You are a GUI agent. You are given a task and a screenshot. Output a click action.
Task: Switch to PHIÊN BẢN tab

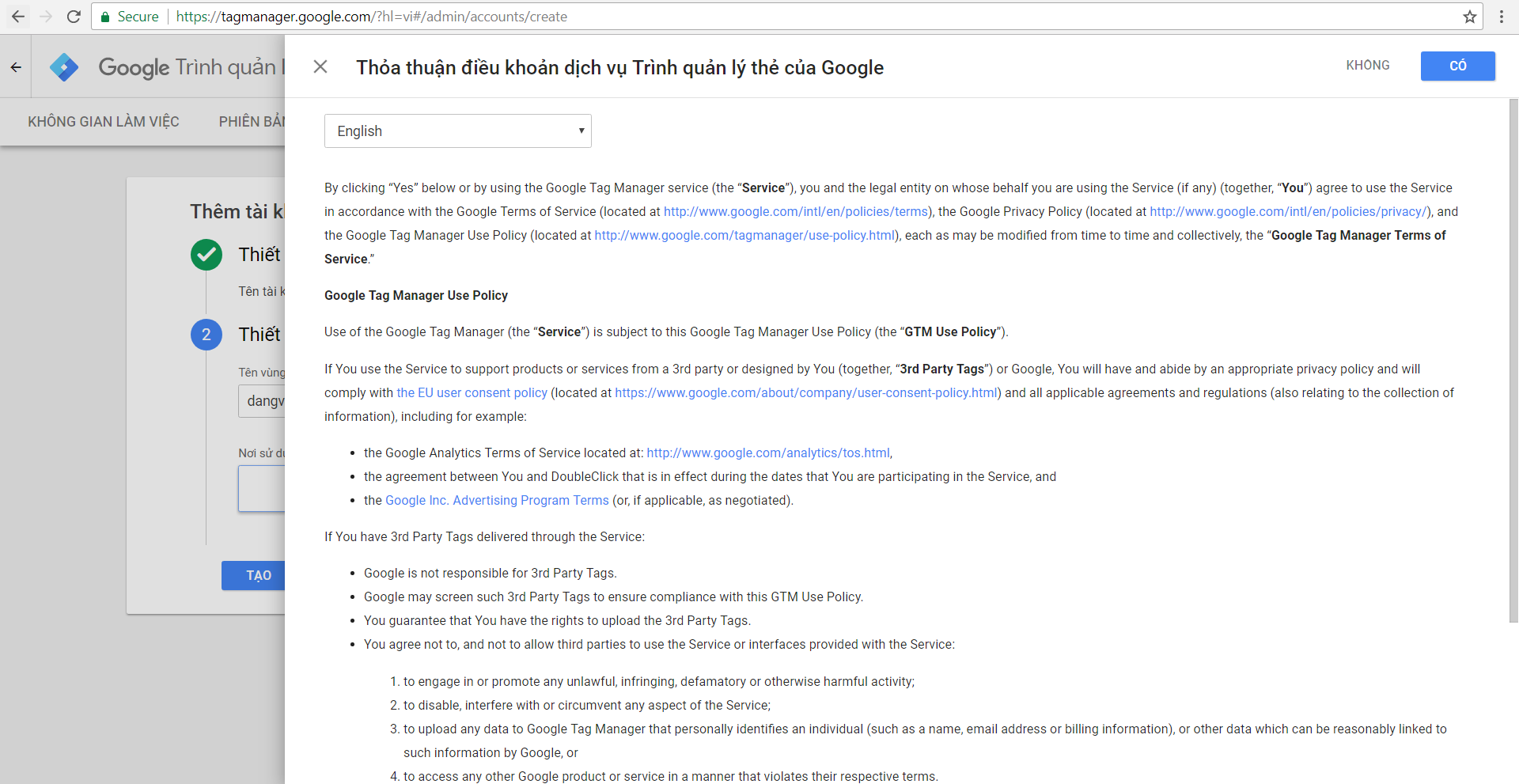tap(252, 122)
